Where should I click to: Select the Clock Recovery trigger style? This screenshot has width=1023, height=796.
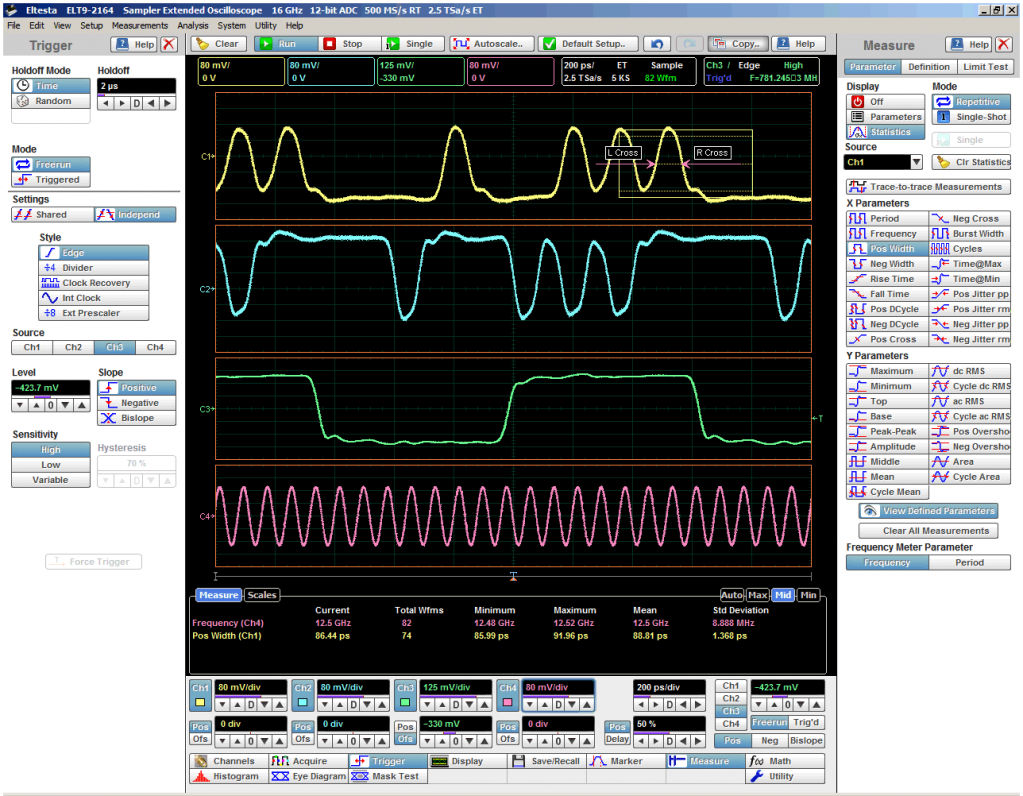pyautogui.click(x=94, y=283)
